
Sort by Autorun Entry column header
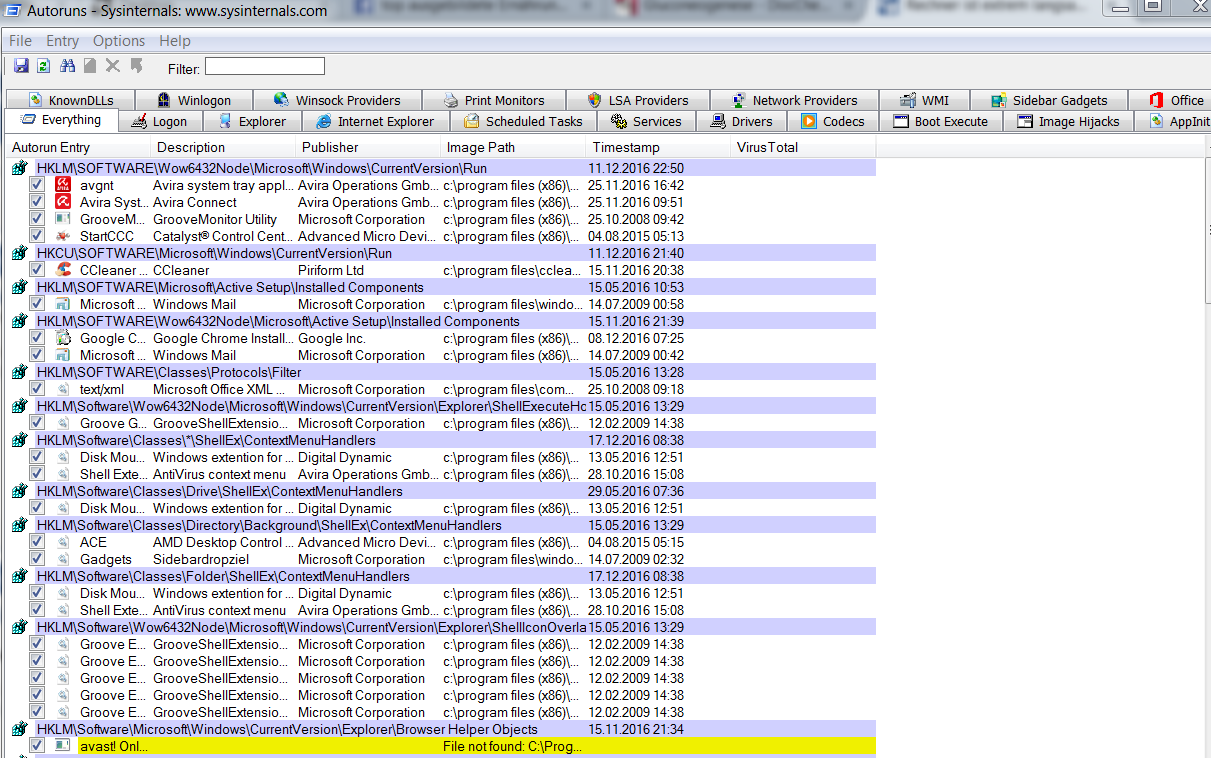(78, 147)
